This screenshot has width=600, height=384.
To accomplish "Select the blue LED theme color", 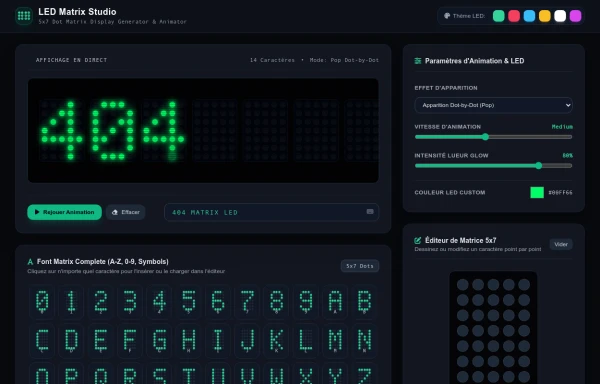I will tap(529, 16).
